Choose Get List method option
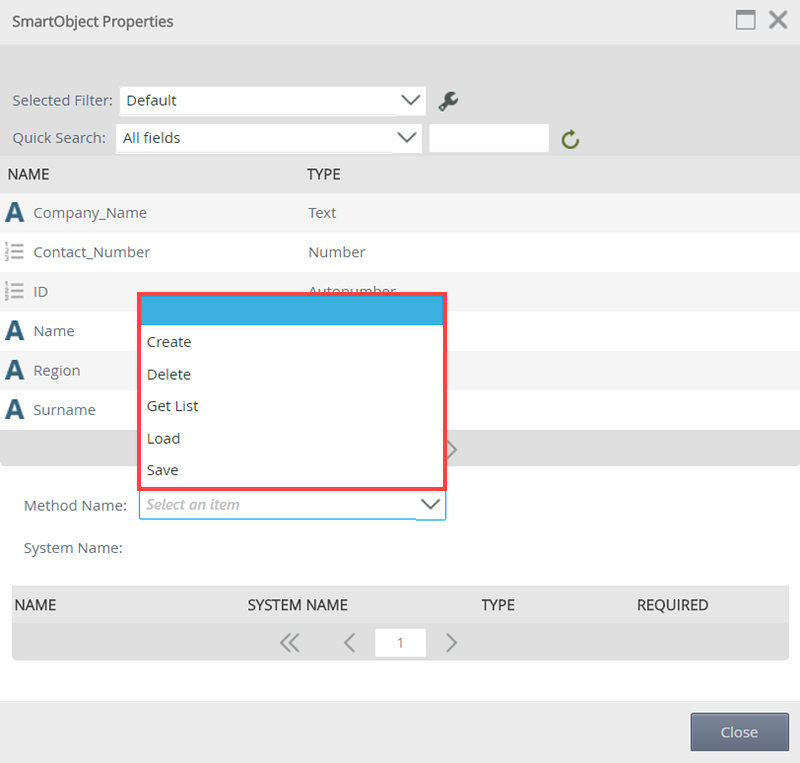 173,406
